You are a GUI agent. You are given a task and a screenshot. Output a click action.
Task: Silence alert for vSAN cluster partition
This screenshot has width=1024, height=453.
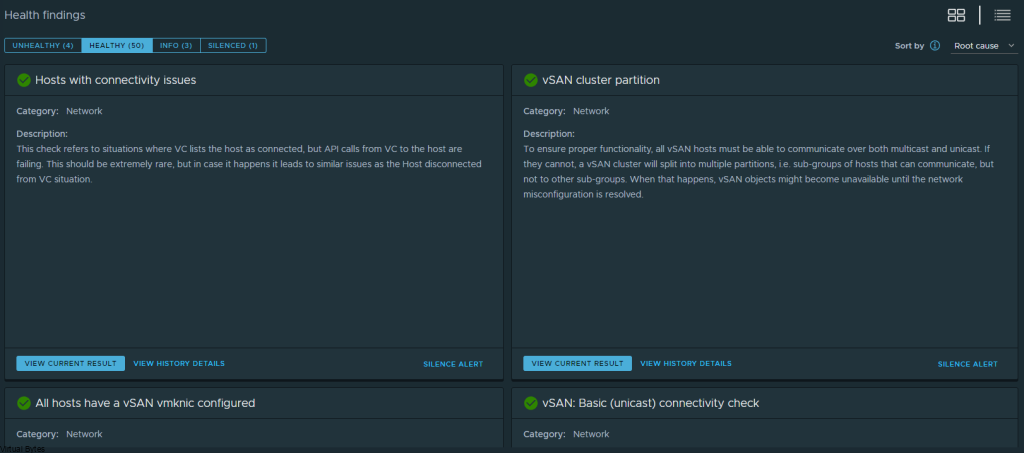(x=968, y=364)
